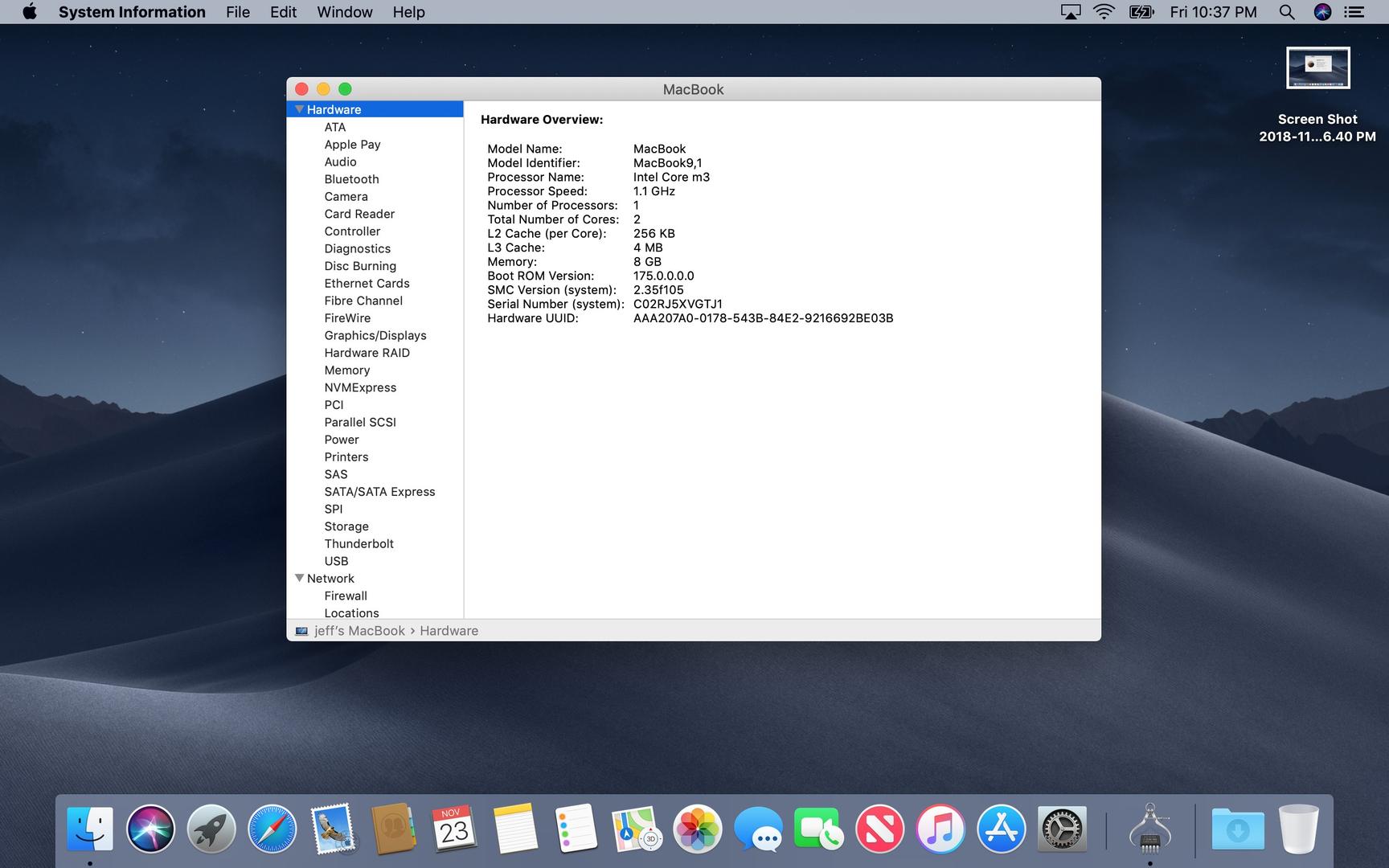This screenshot has height=868, width=1389.
Task: Open Maps icon in Dock
Action: (637, 829)
